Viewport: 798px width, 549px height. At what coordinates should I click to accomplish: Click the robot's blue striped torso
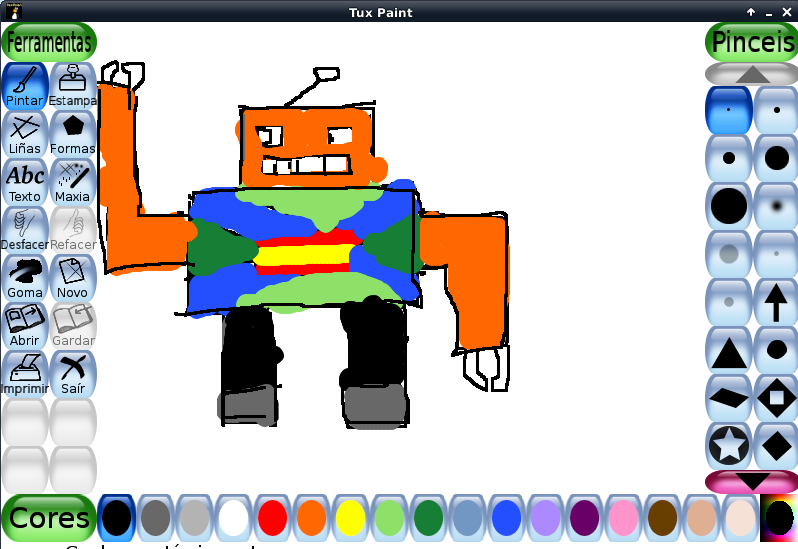pyautogui.click(x=304, y=250)
